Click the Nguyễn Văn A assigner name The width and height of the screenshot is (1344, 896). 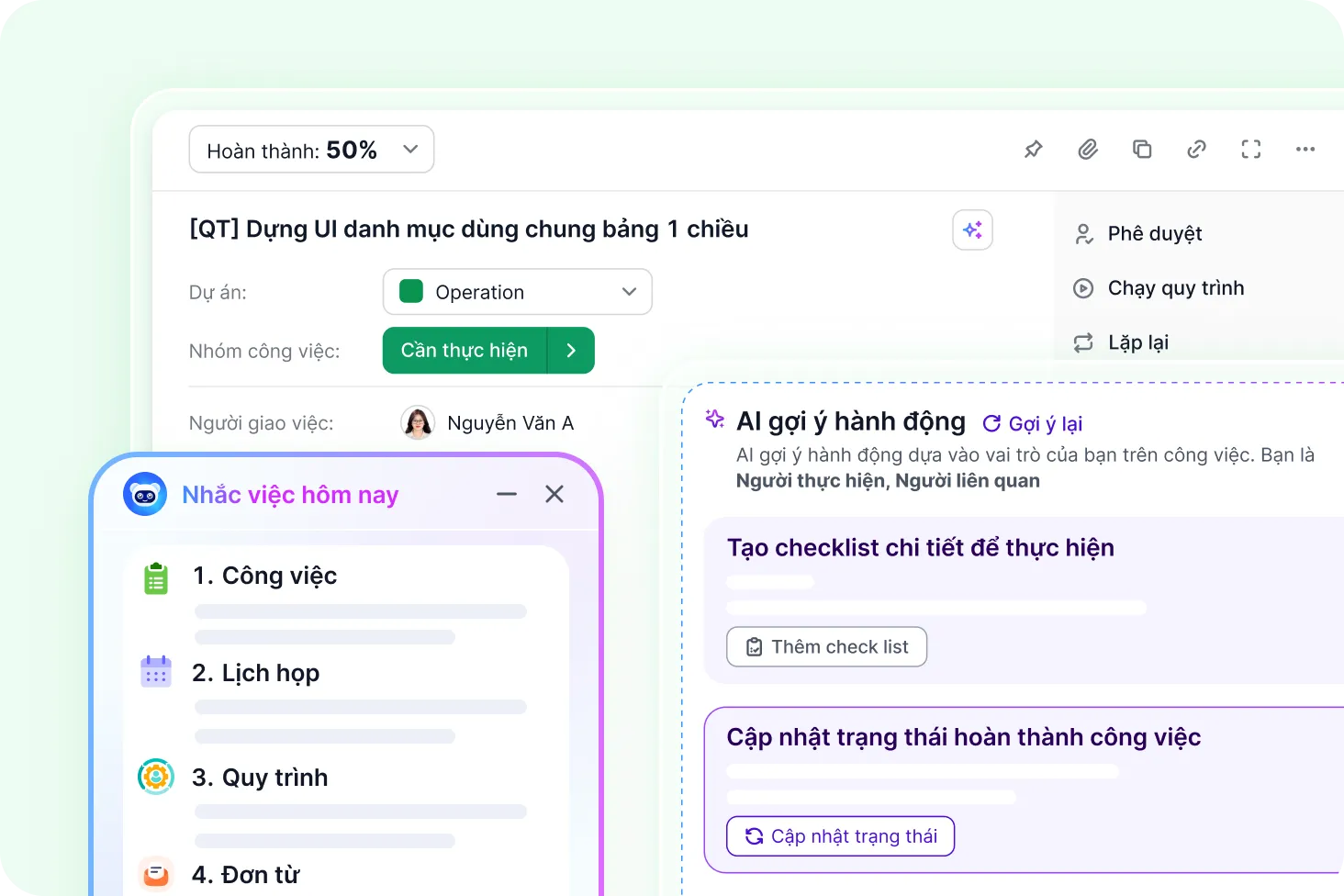(x=510, y=423)
